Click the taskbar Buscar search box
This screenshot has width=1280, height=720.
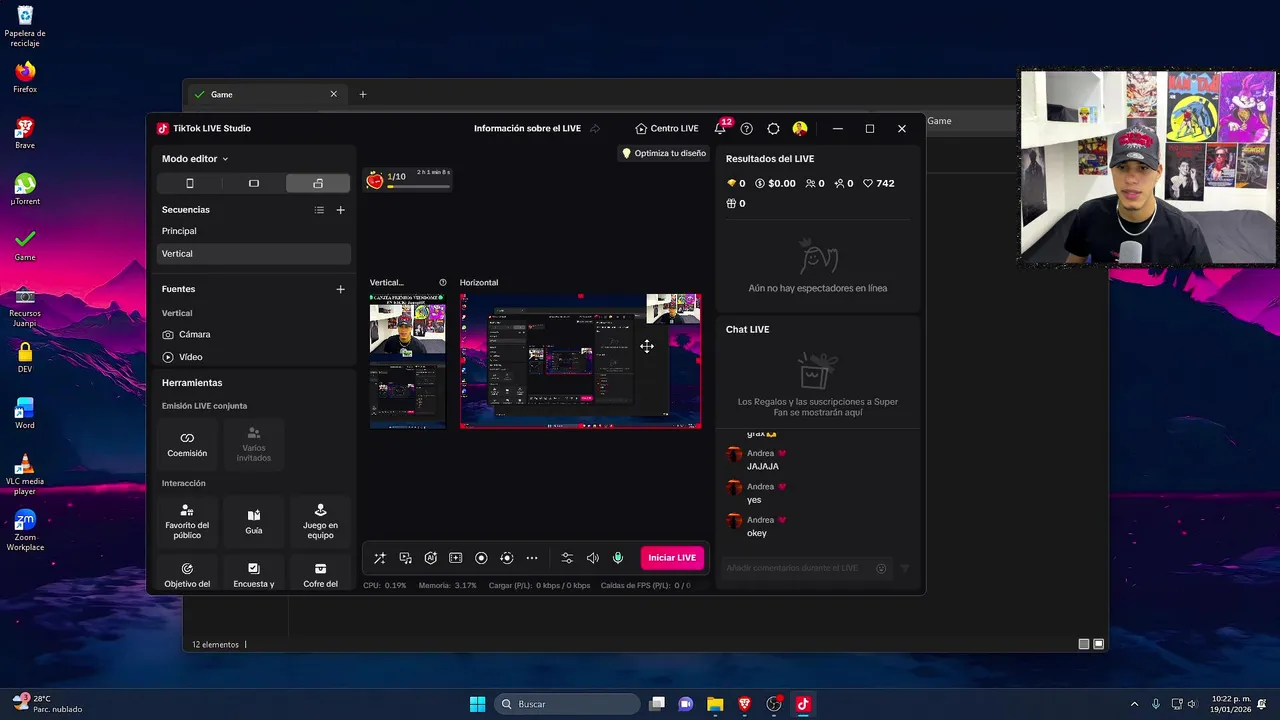tap(568, 704)
